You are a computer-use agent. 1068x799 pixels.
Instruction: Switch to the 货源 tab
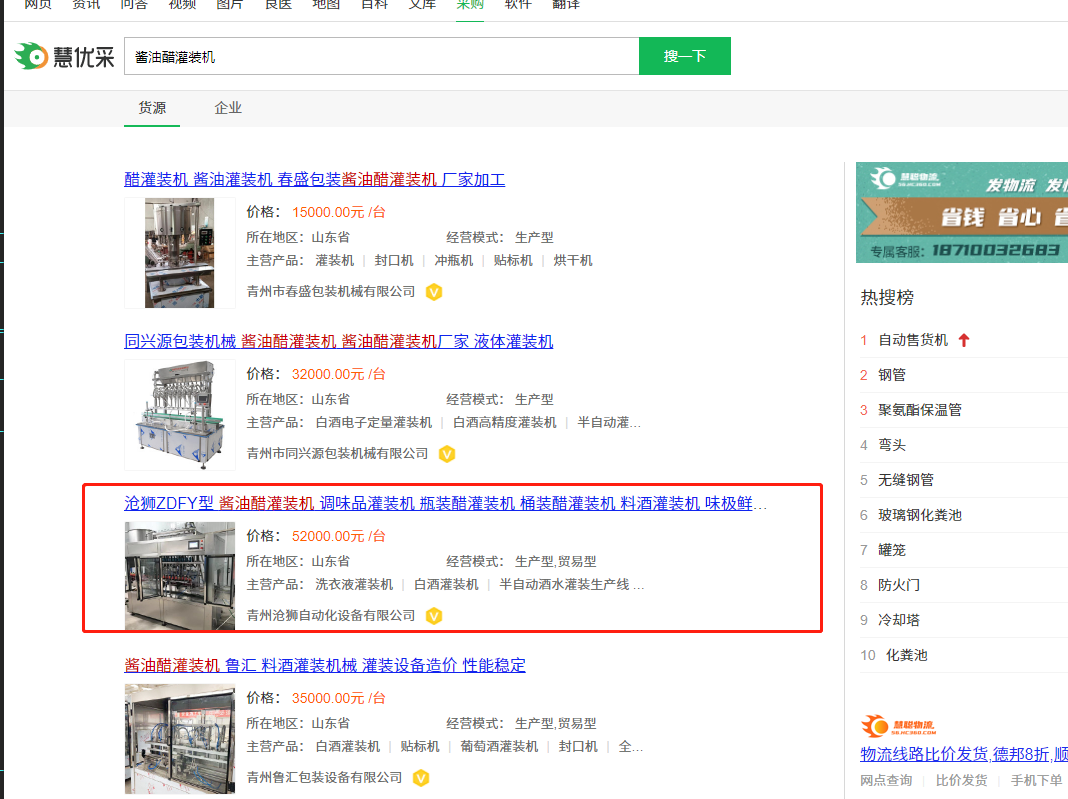[x=152, y=108]
